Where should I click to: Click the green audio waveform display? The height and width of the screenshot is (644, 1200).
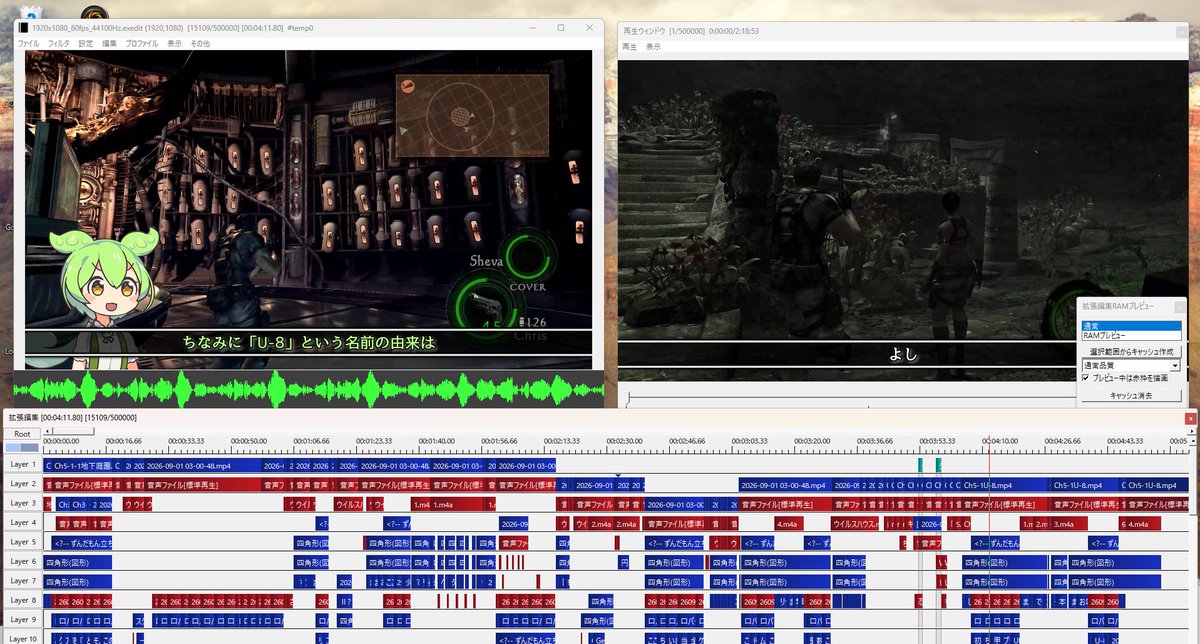click(x=308, y=388)
